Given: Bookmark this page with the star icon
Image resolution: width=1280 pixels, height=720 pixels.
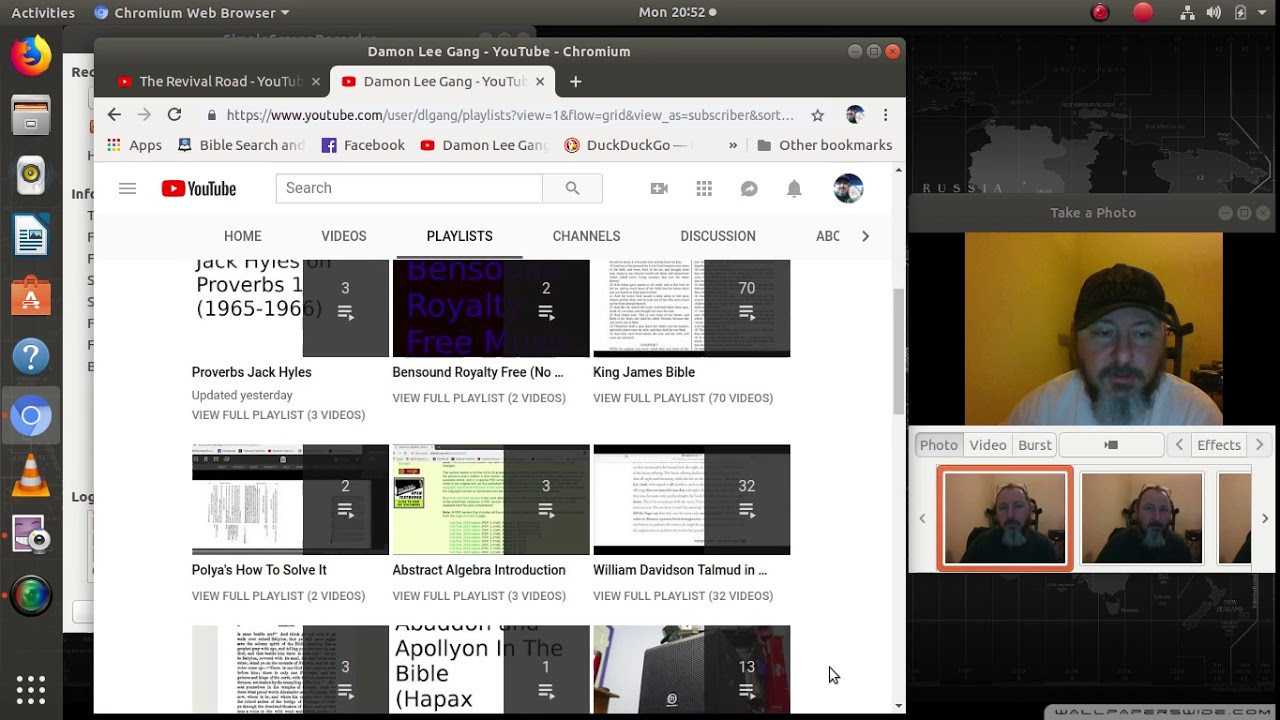Looking at the screenshot, I should (x=817, y=115).
